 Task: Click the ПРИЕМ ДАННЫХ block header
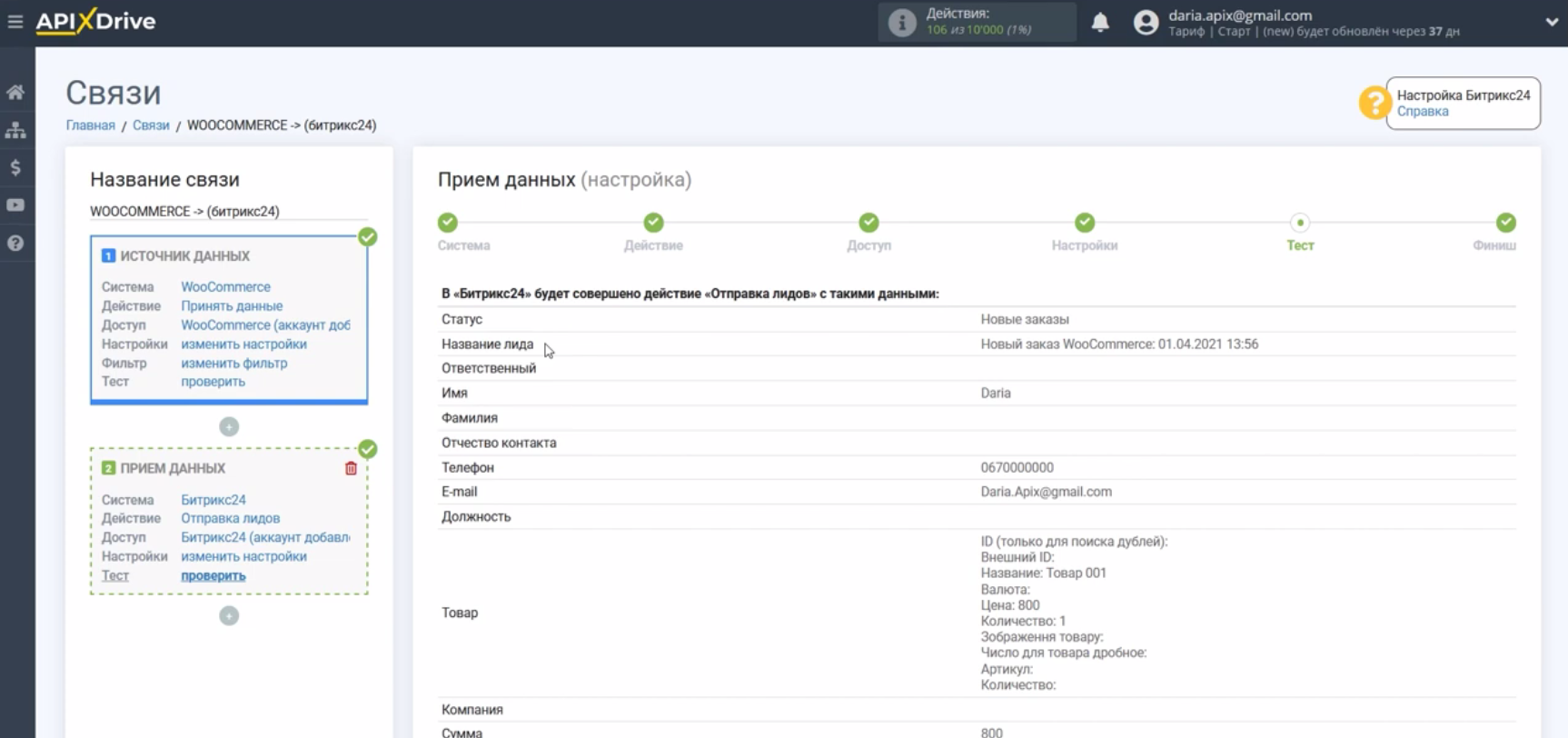click(173, 469)
